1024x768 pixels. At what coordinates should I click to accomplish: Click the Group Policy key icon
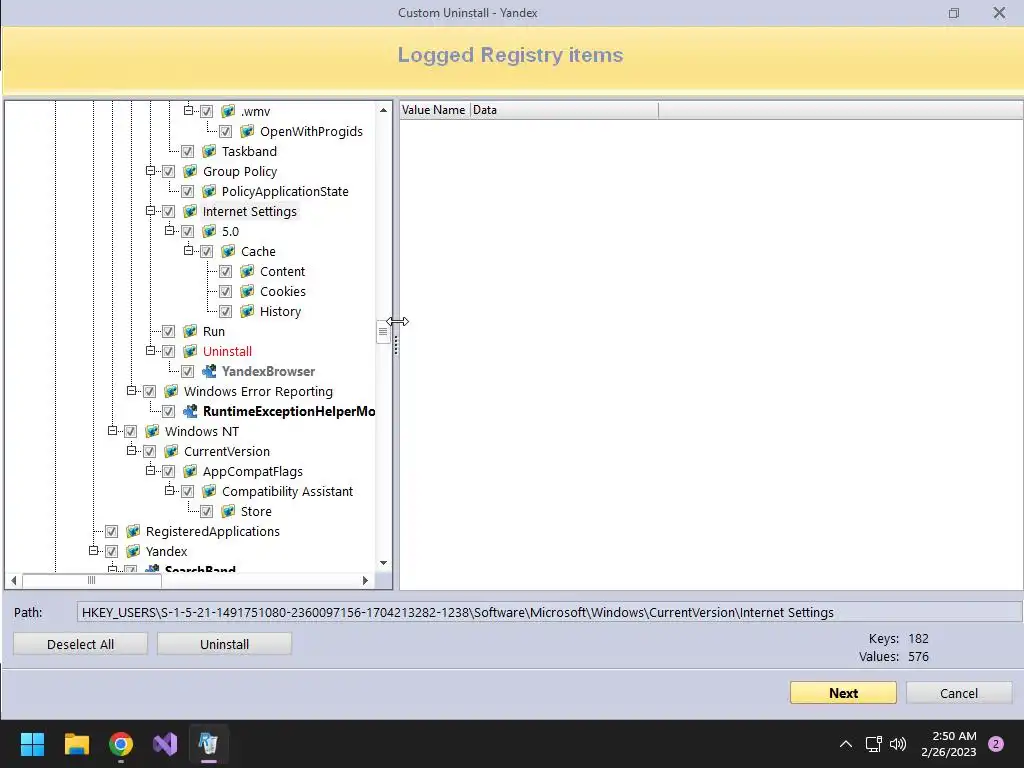(190, 171)
